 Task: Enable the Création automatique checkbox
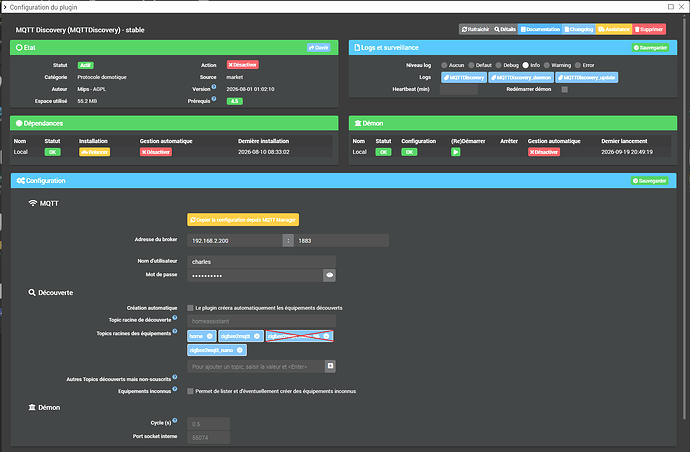point(191,308)
